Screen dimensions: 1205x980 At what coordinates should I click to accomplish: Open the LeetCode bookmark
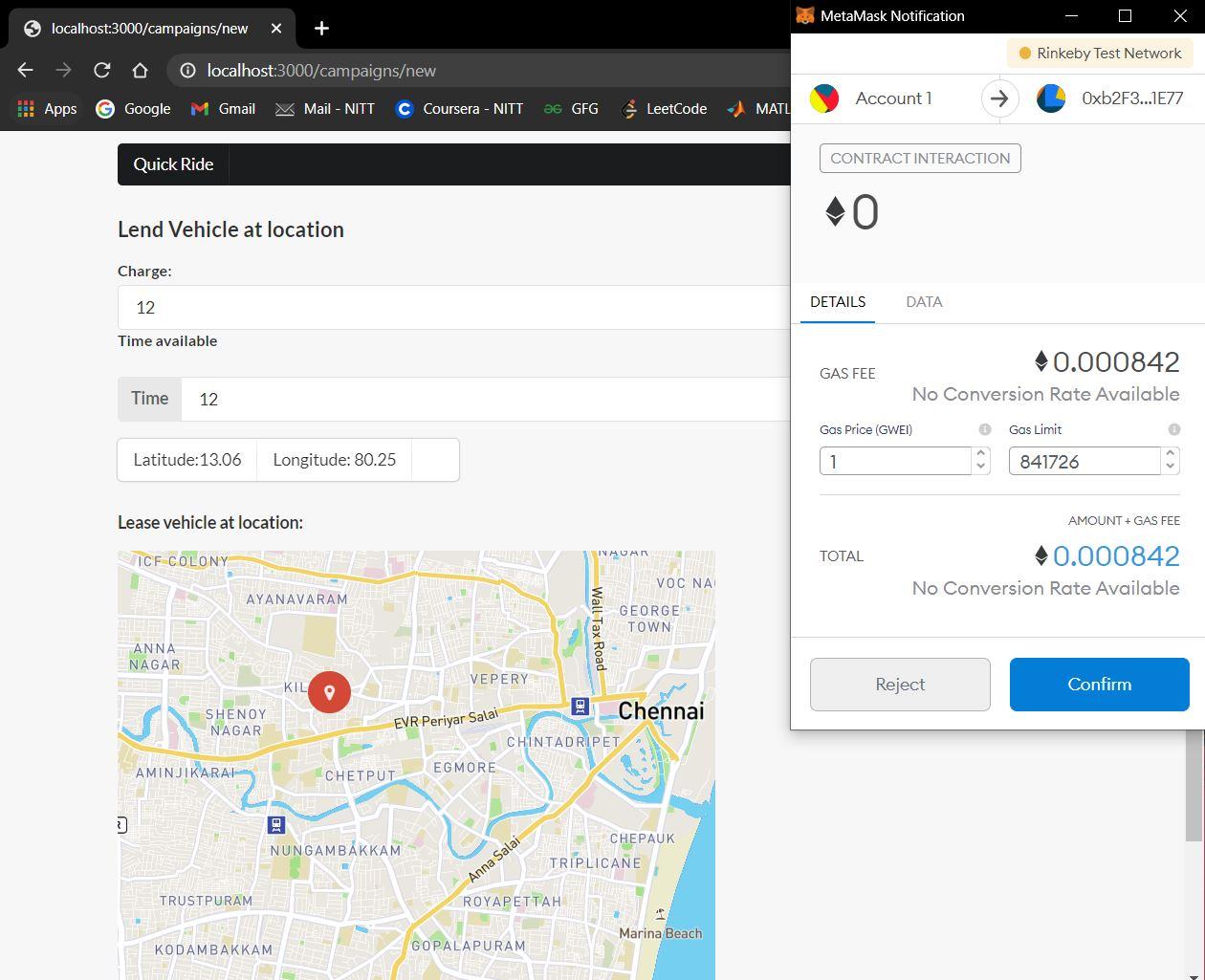(x=664, y=108)
